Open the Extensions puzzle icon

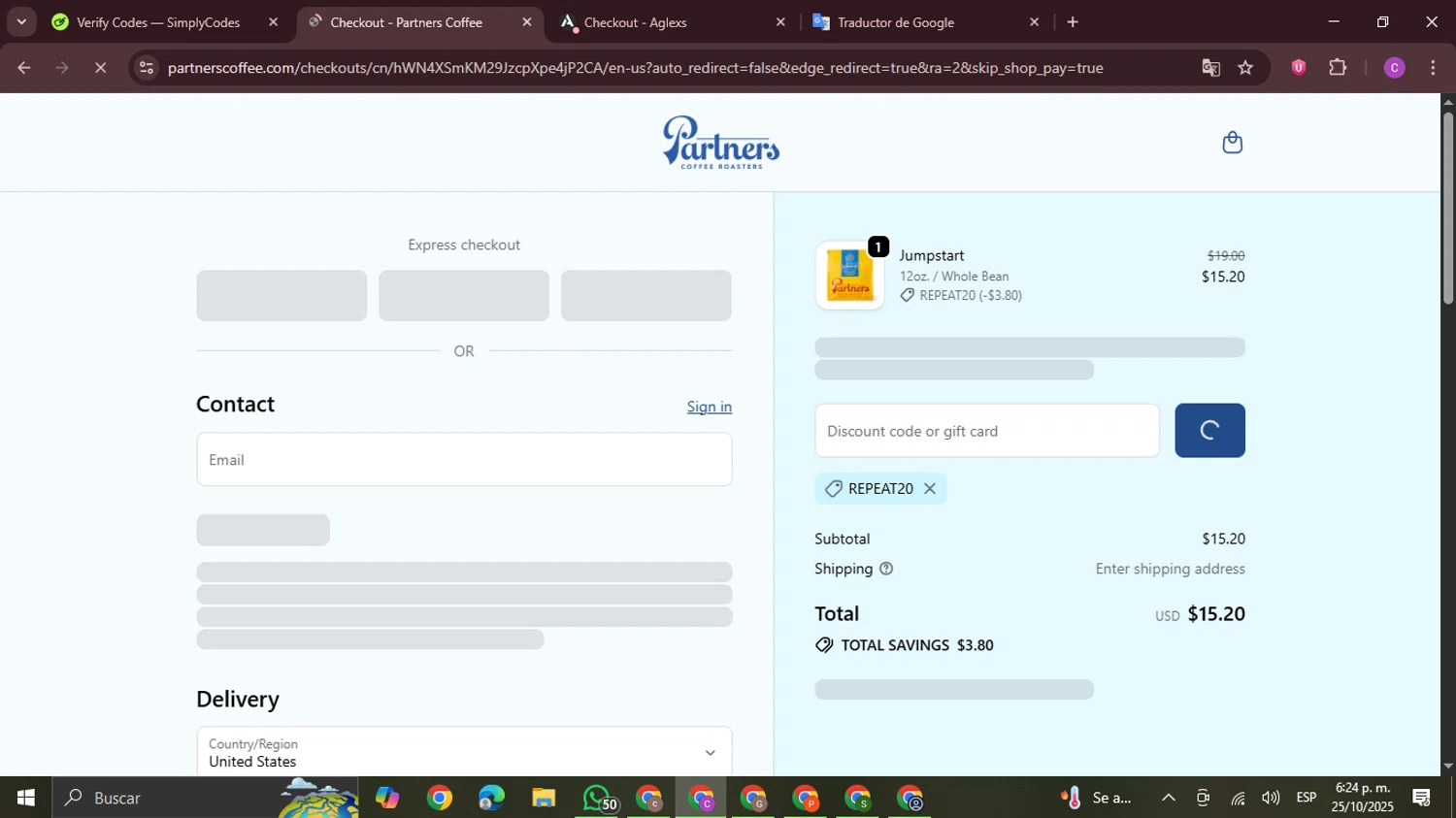pos(1338,67)
